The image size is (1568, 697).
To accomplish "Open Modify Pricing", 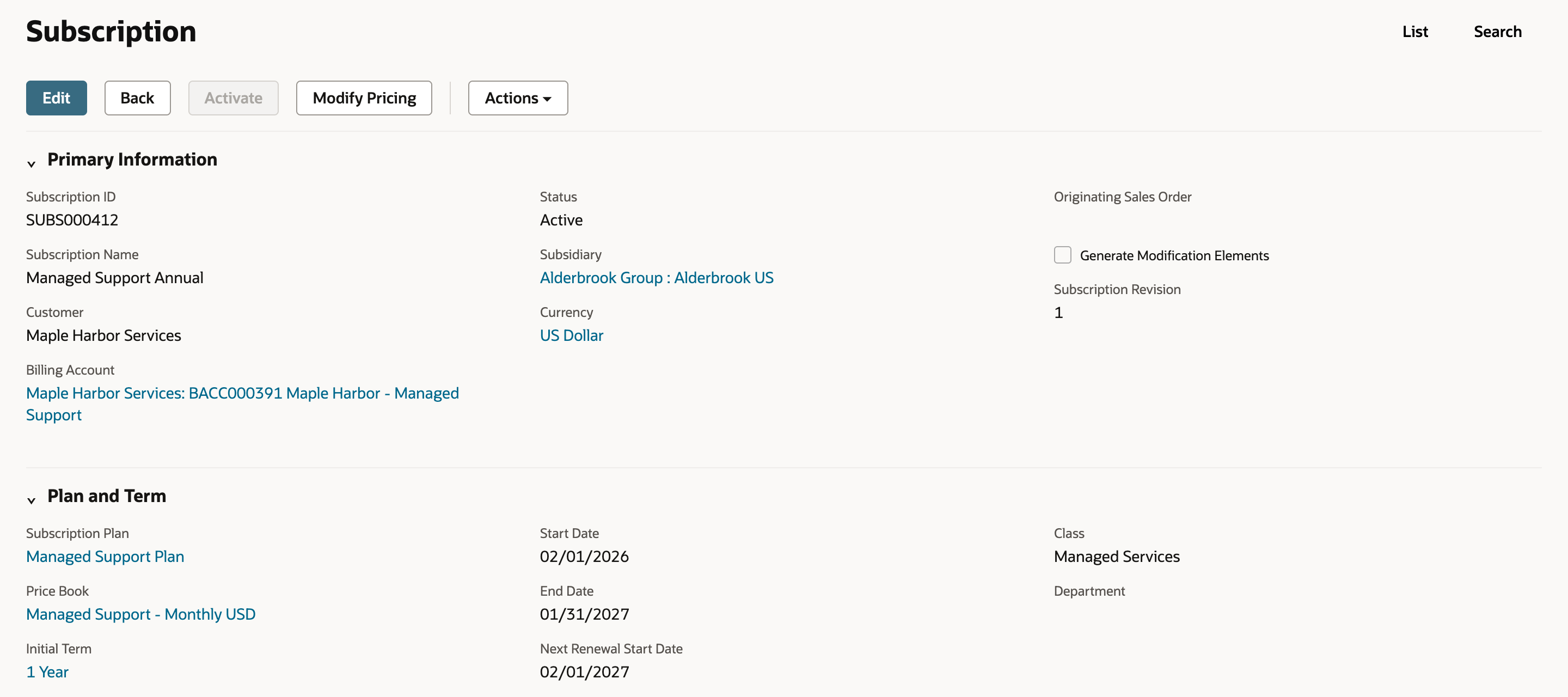I will [x=364, y=98].
